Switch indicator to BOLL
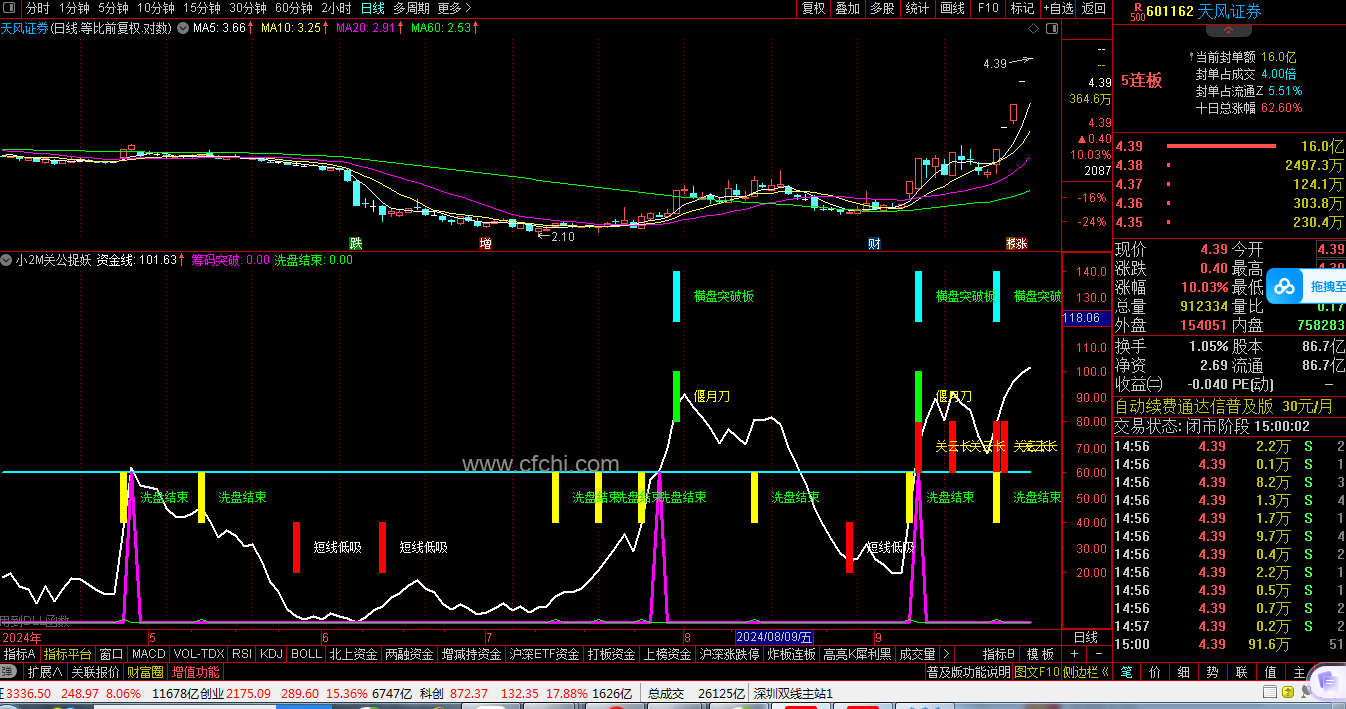Image resolution: width=1346 pixels, height=709 pixels. pos(306,654)
